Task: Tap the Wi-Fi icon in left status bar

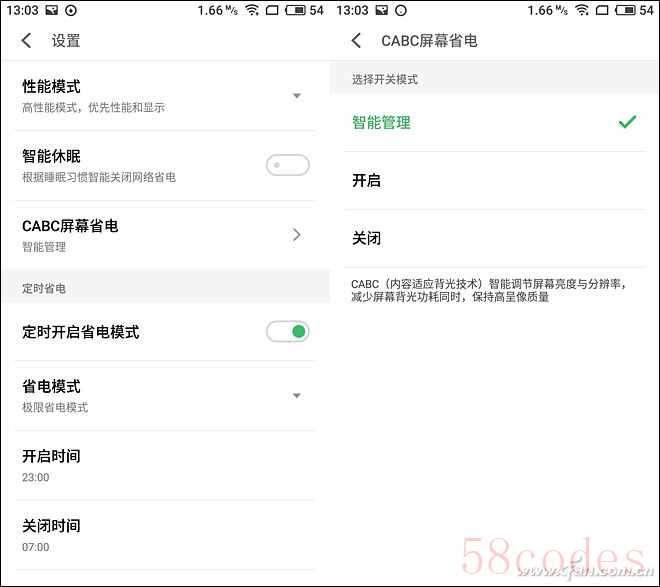Action: (x=252, y=10)
